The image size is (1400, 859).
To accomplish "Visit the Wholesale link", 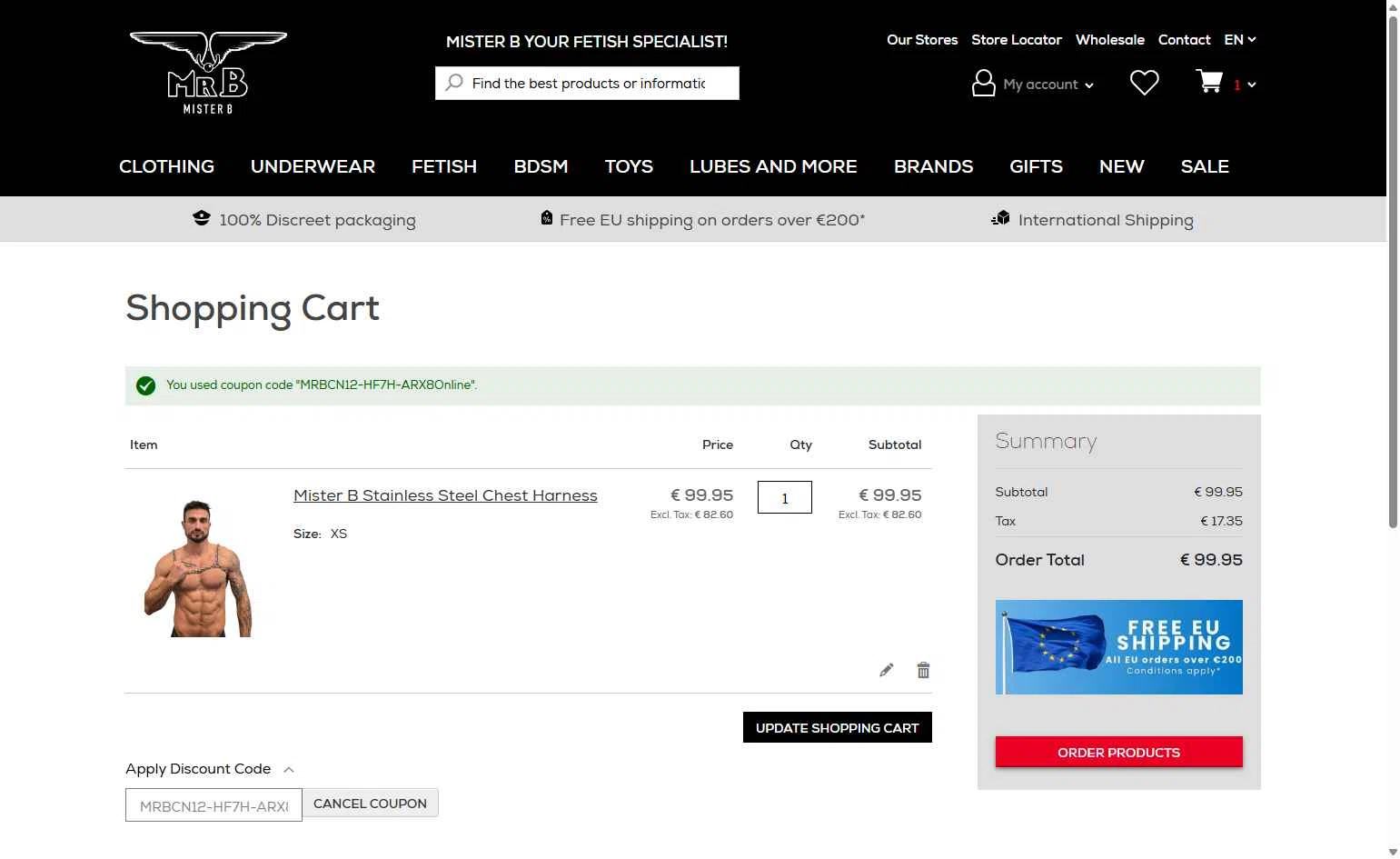I will tap(1110, 40).
